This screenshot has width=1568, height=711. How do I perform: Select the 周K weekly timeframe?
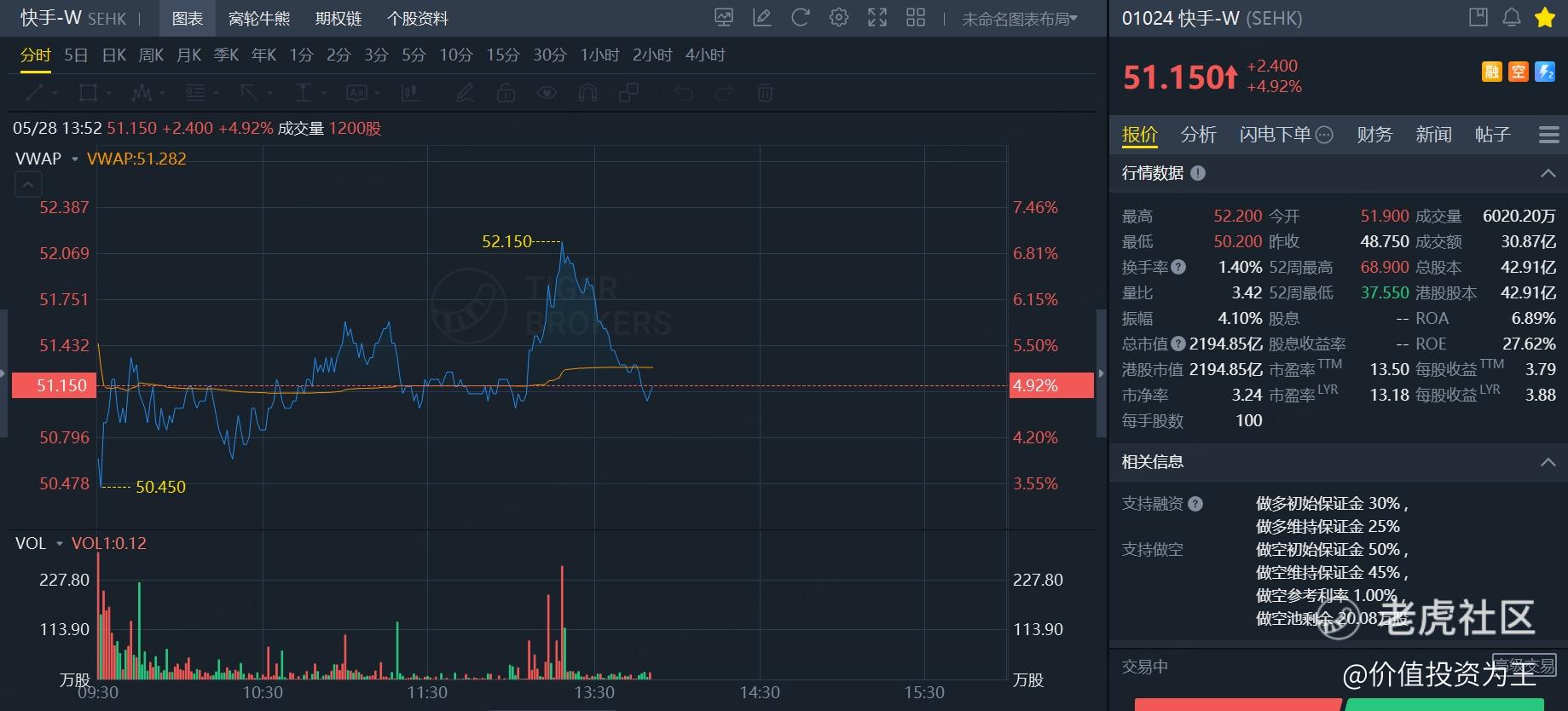151,55
